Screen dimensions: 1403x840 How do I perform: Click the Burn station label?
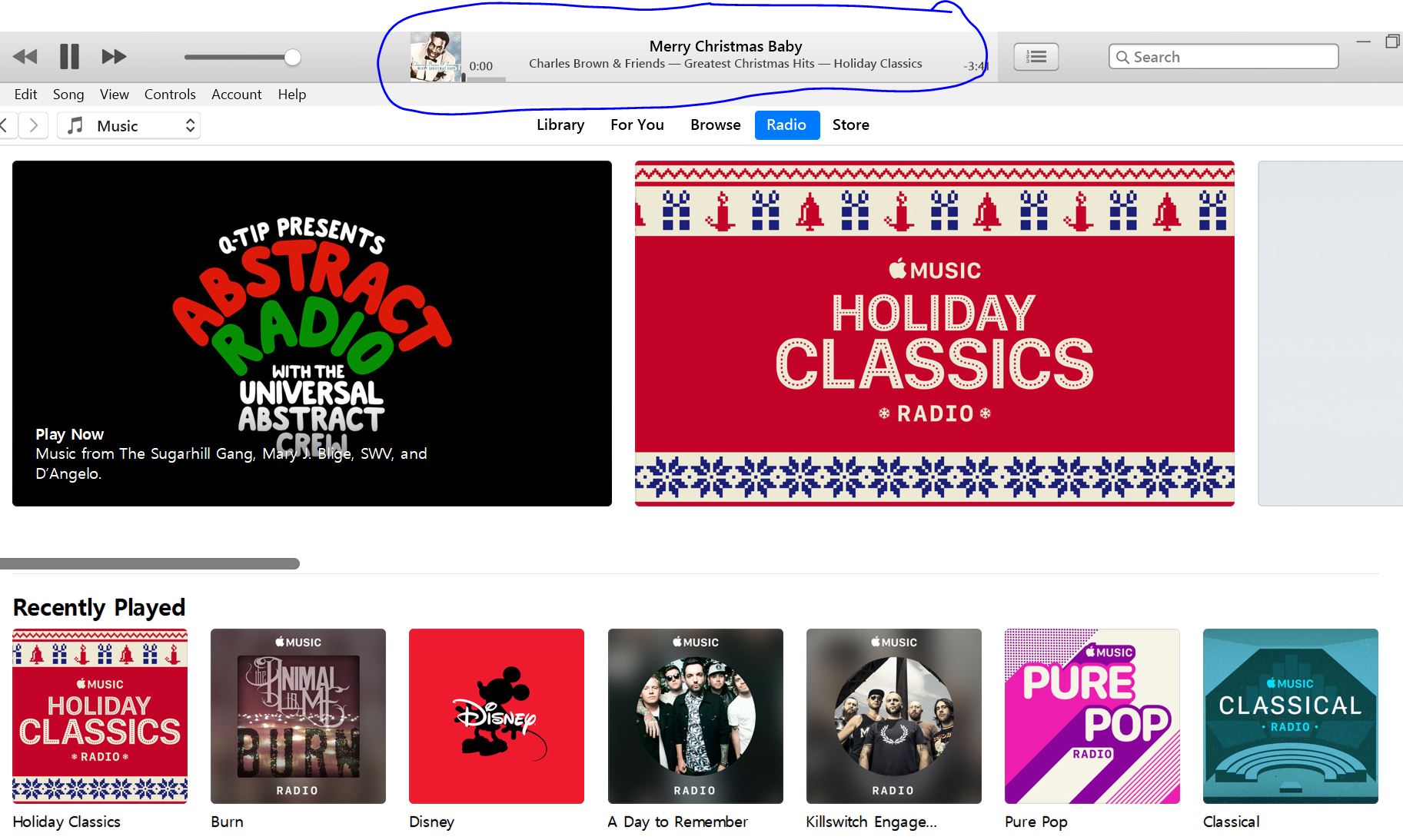click(227, 822)
